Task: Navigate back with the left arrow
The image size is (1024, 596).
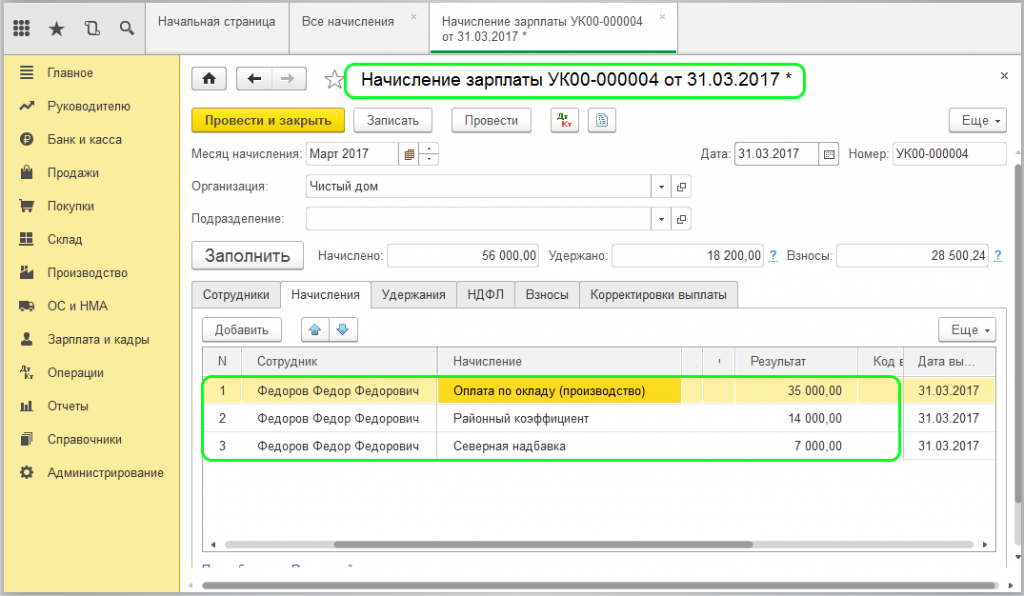Action: (255, 80)
